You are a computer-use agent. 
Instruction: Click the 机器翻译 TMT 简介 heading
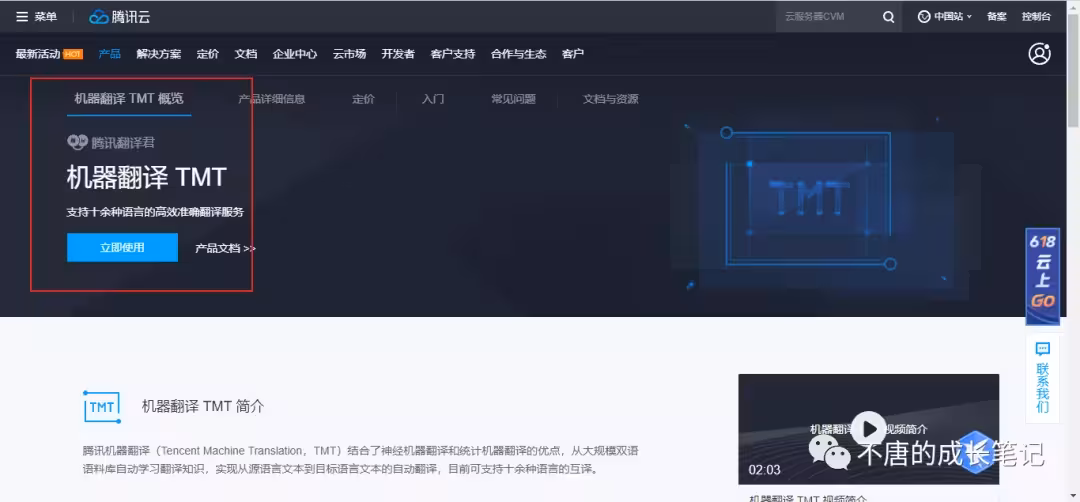tap(202, 406)
